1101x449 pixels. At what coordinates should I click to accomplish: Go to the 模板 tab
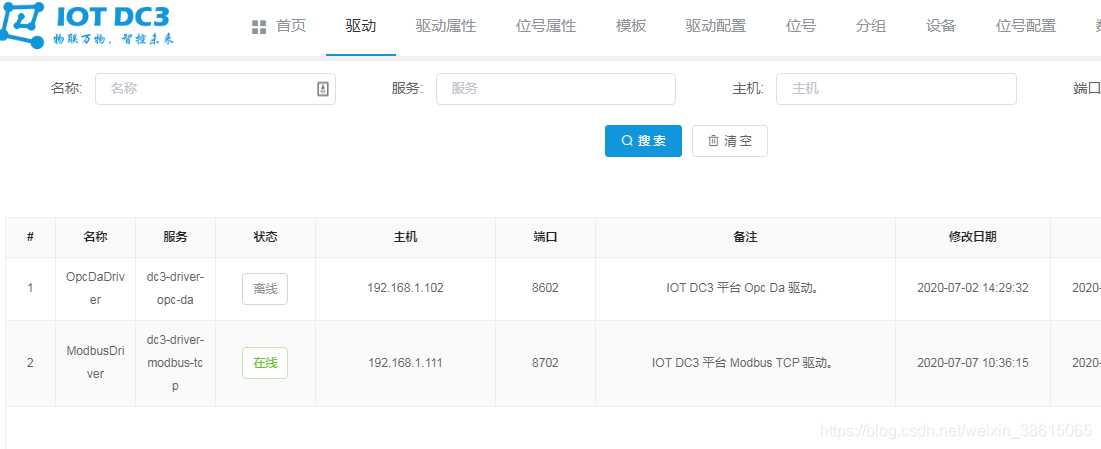point(631,27)
